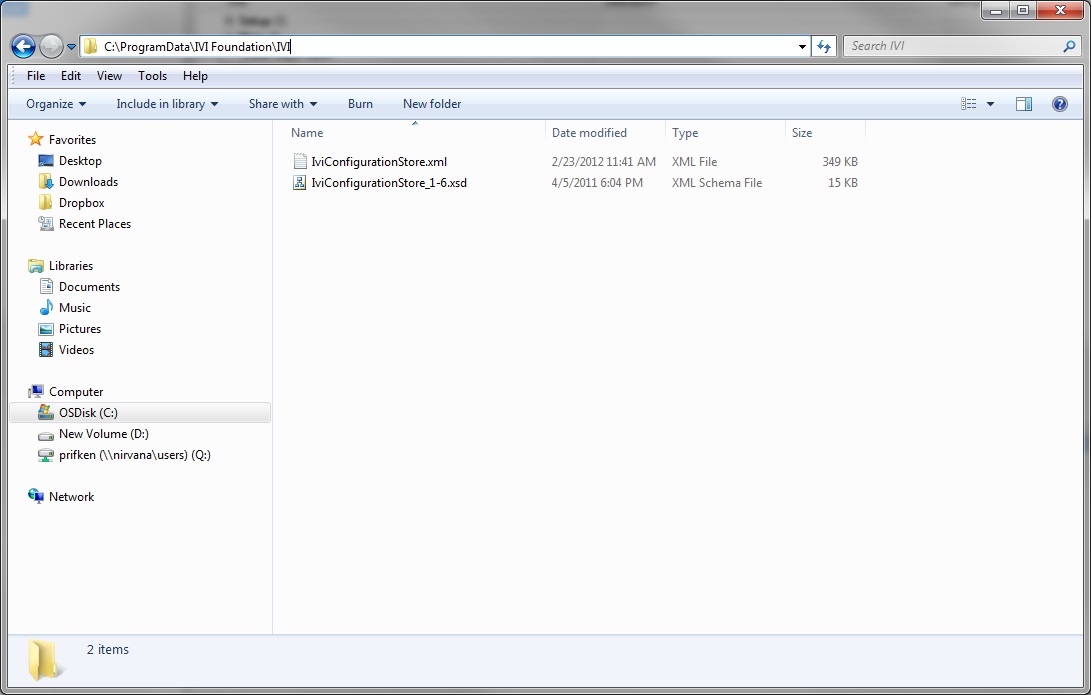Viewport: 1091px width, 695px height.
Task: Open Recent Places in Favorites
Action: tap(95, 224)
